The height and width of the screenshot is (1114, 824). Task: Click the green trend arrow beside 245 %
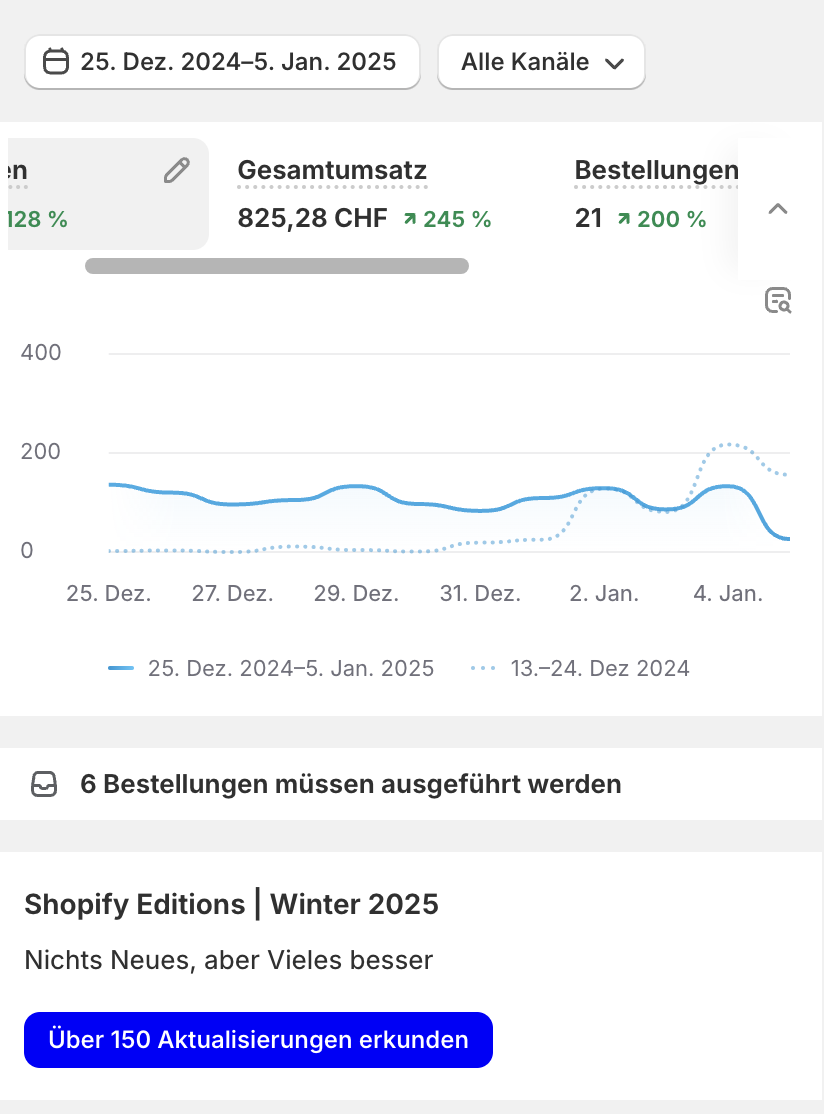pyautogui.click(x=410, y=219)
